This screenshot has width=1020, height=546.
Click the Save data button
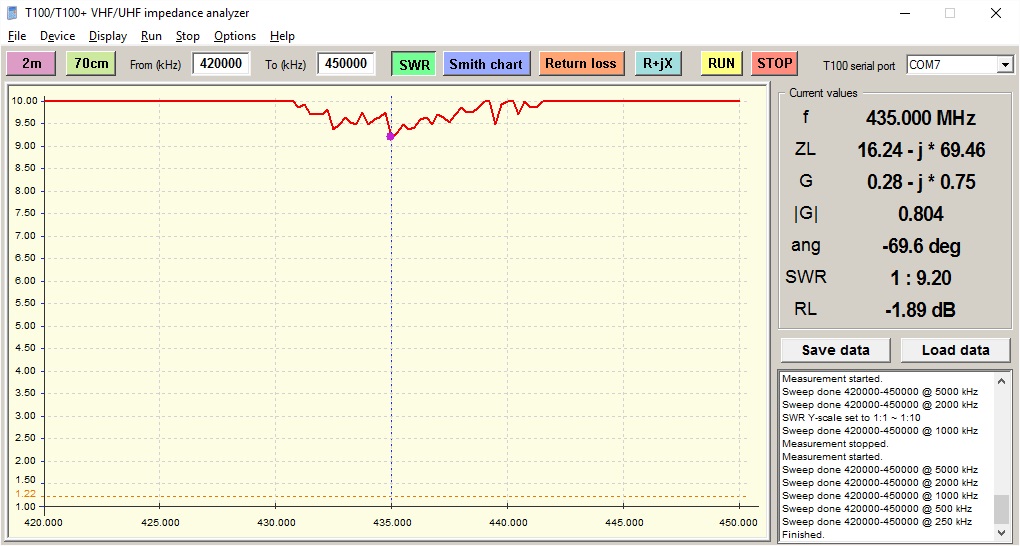pyautogui.click(x=835, y=350)
